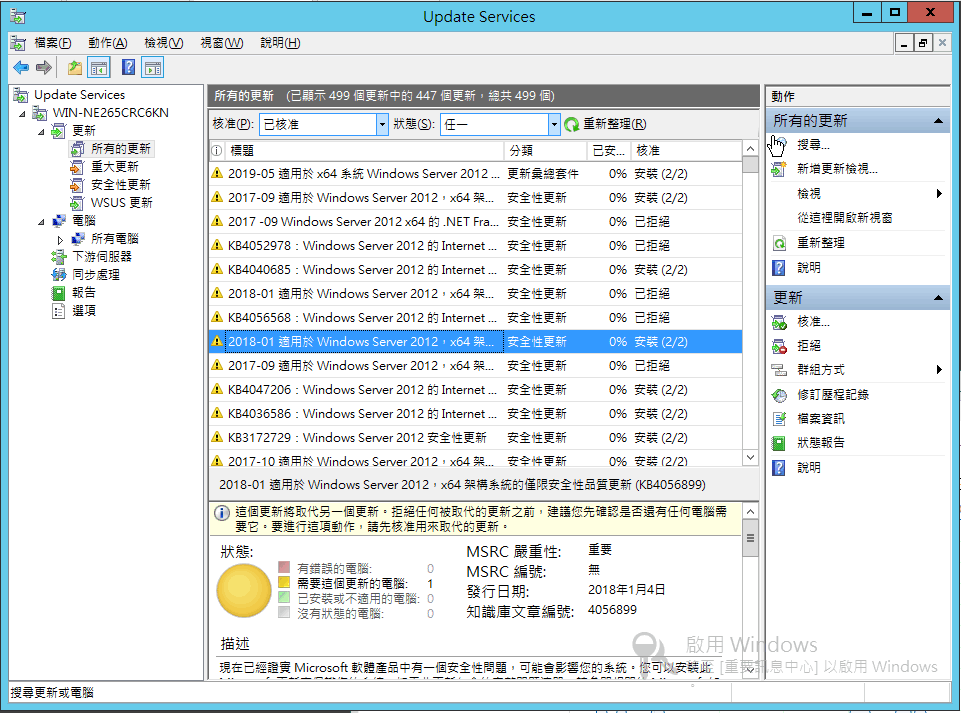Collapse 更新 action section
Screen dimensions: 961x713
(938, 298)
